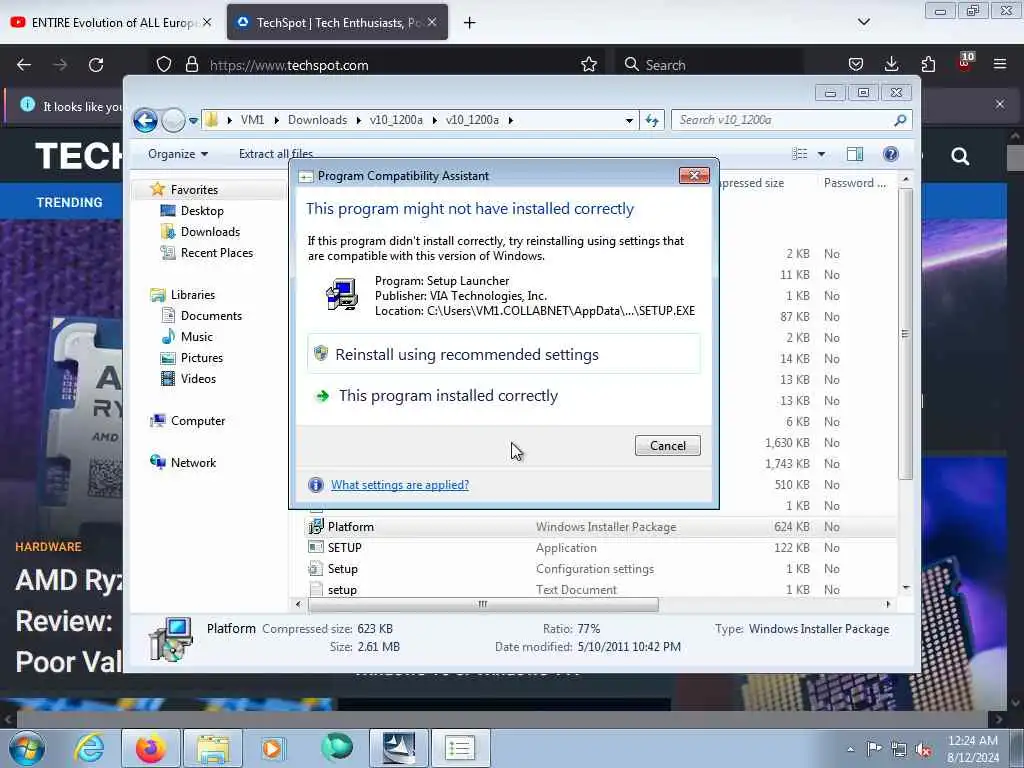This screenshot has height=768, width=1024.
Task: Click Firefox back button
Action: tap(24, 65)
